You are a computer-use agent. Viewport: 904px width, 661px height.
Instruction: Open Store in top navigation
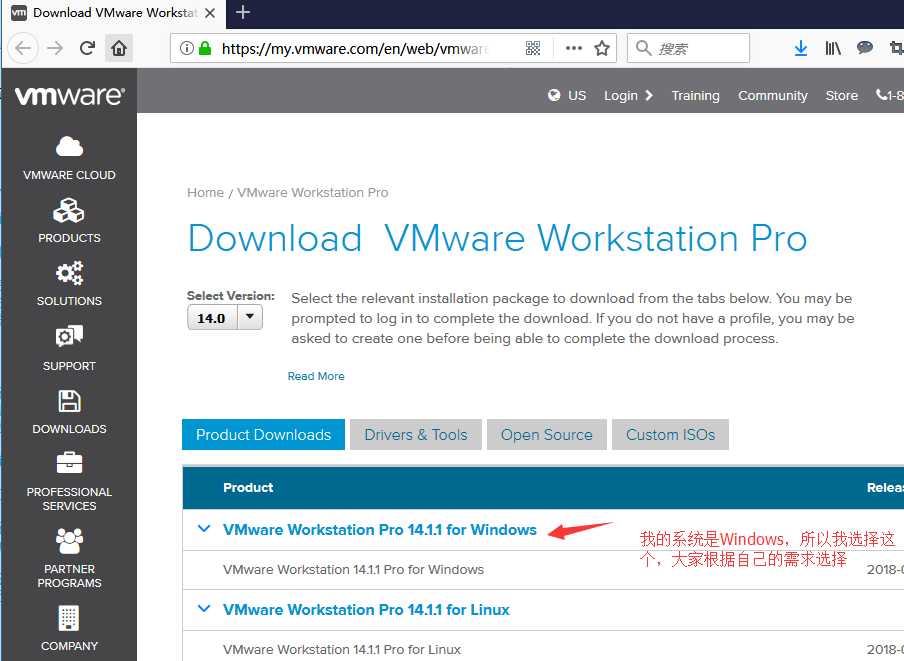(841, 96)
